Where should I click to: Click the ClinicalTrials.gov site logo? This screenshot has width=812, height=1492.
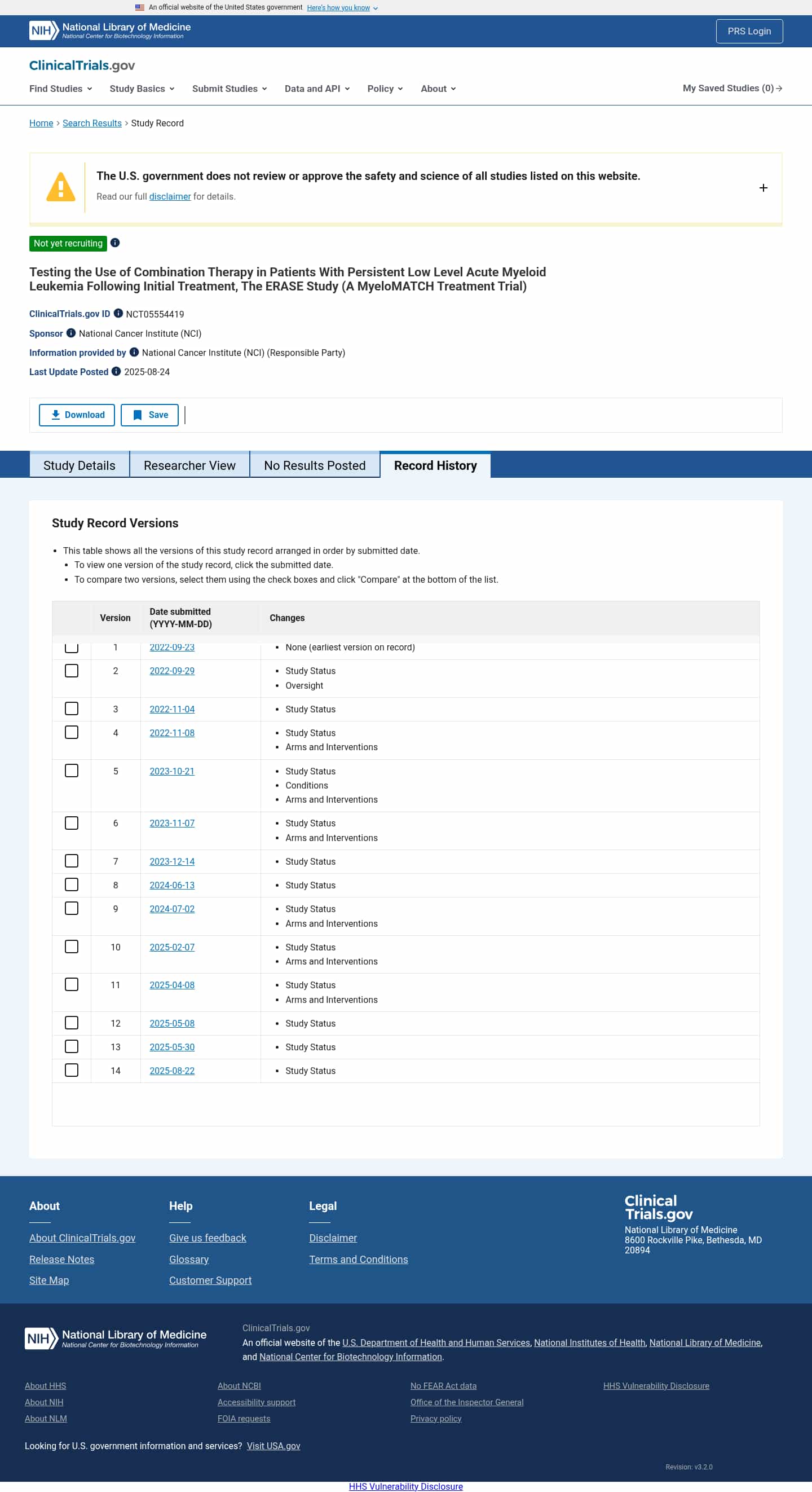(x=82, y=65)
